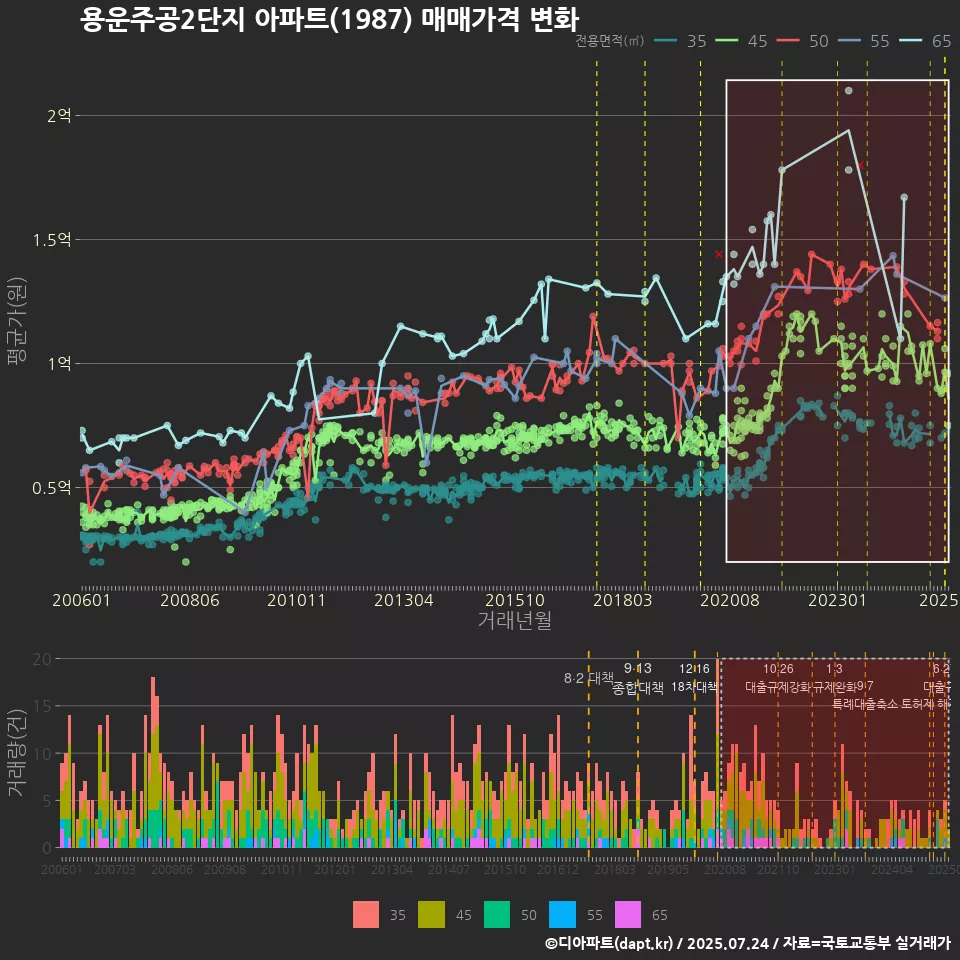The image size is (960, 960).
Task: Click the 55 line legend entry
Action: coord(864,41)
